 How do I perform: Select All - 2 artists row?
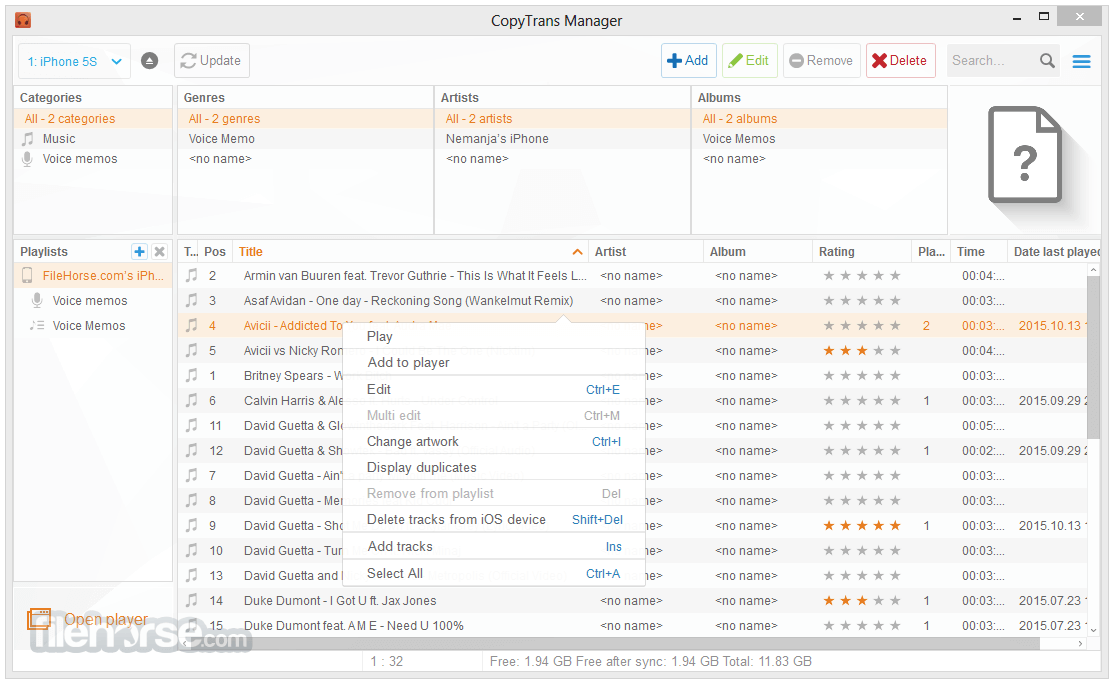point(562,119)
